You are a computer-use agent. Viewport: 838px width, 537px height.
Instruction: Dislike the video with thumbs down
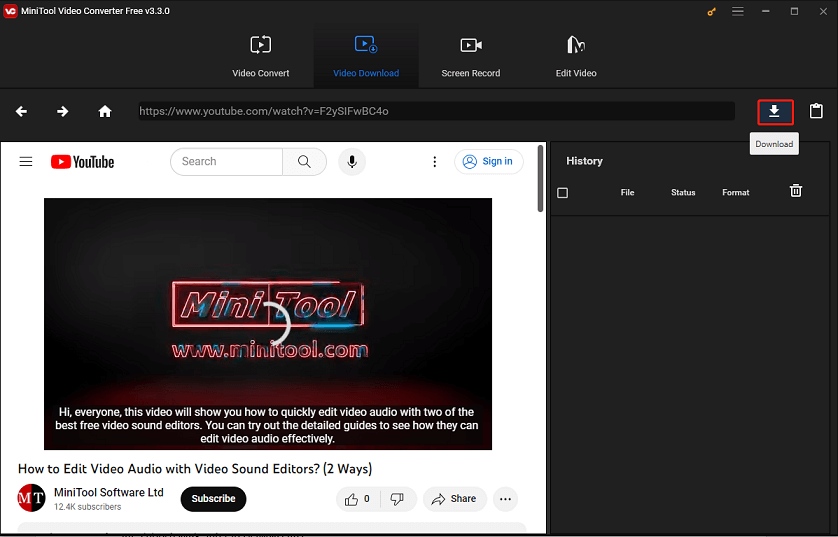pyautogui.click(x=397, y=499)
